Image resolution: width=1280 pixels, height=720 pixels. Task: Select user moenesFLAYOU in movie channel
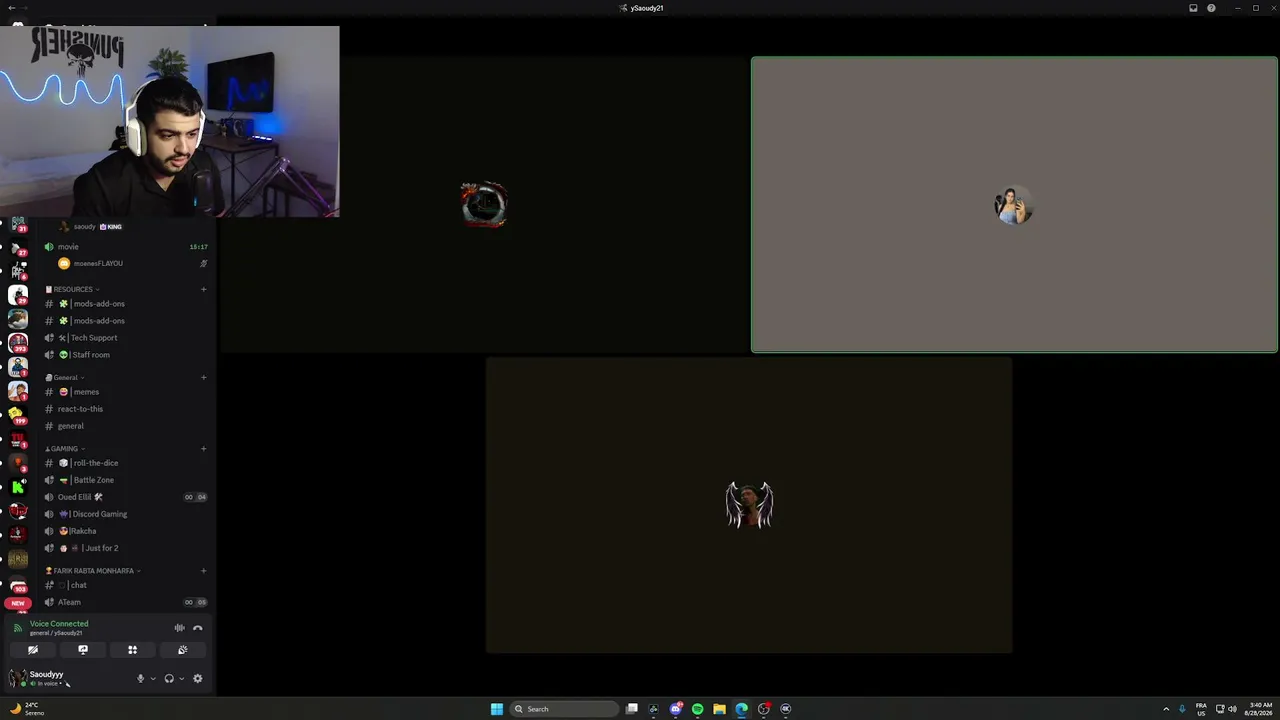tap(132, 264)
